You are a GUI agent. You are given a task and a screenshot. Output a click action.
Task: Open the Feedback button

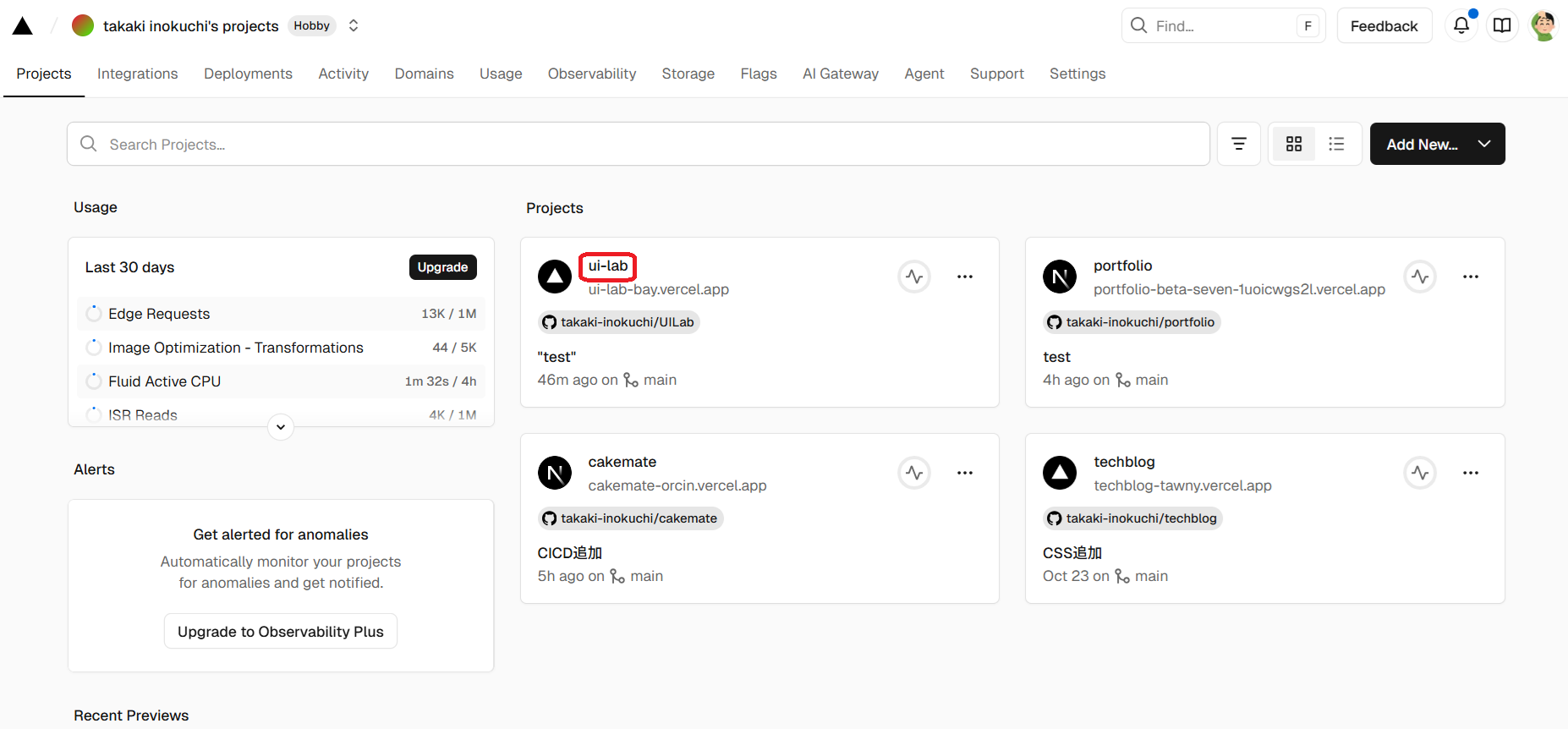tap(1384, 26)
